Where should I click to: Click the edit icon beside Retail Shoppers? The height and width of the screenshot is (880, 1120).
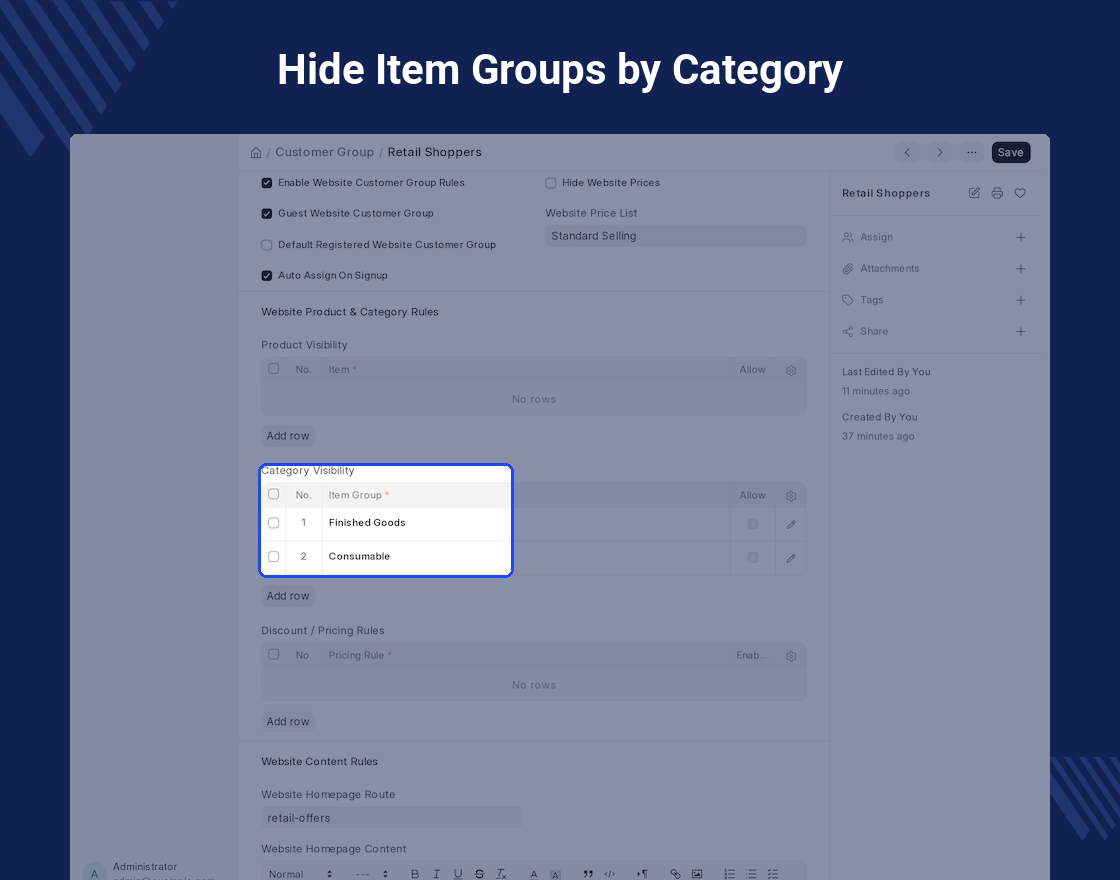(974, 193)
